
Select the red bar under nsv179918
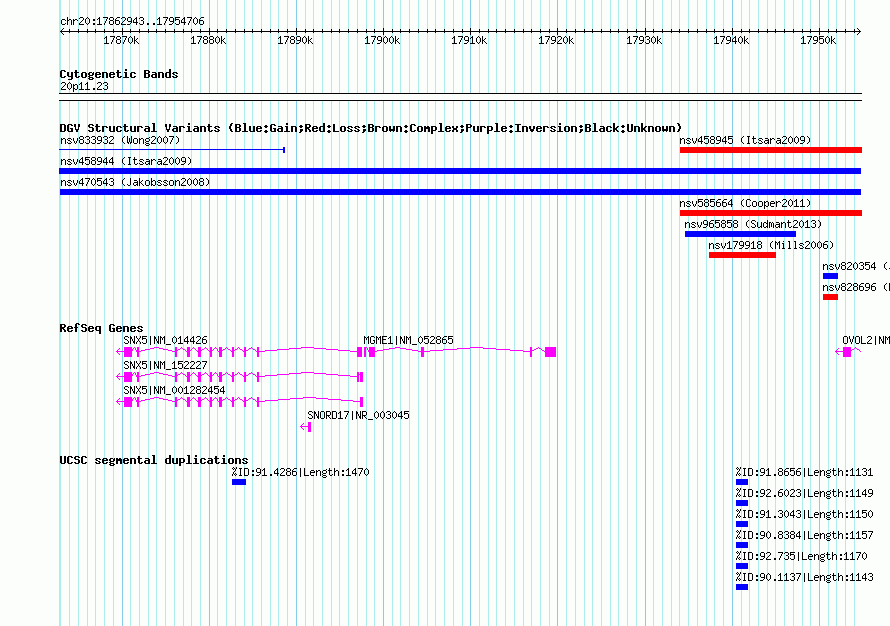(742, 255)
